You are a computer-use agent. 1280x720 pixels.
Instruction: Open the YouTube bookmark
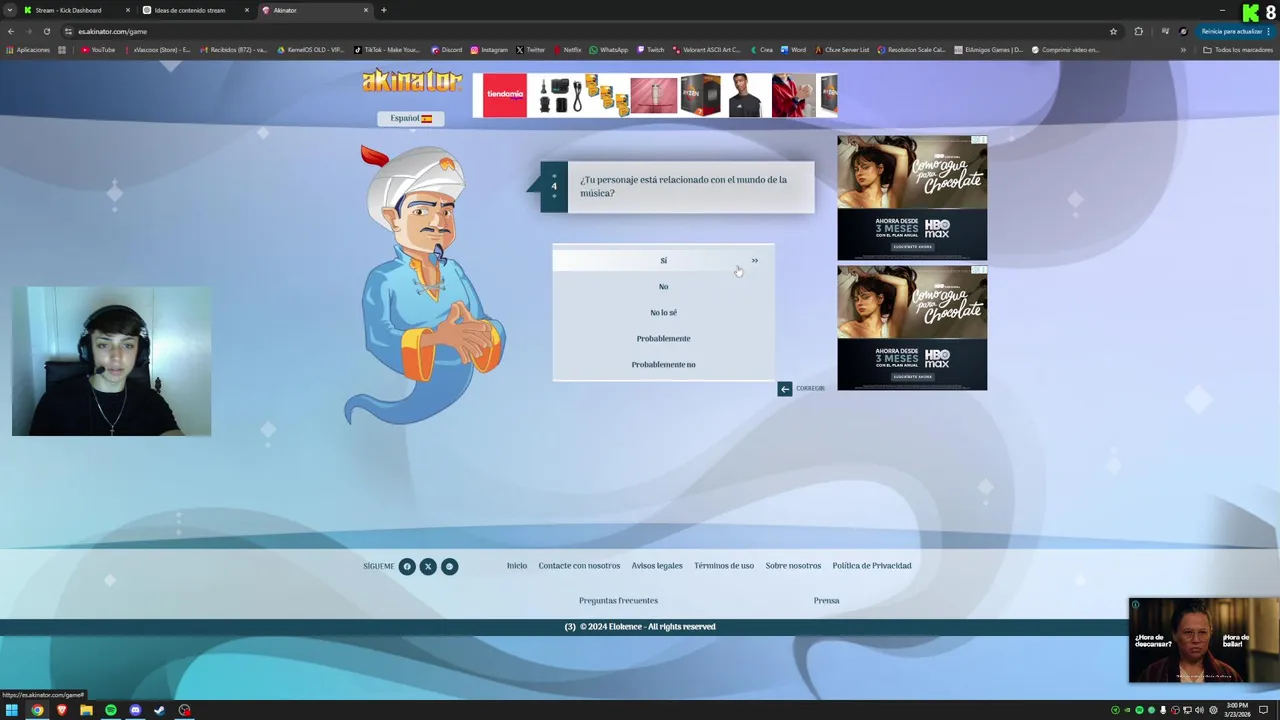[99, 50]
